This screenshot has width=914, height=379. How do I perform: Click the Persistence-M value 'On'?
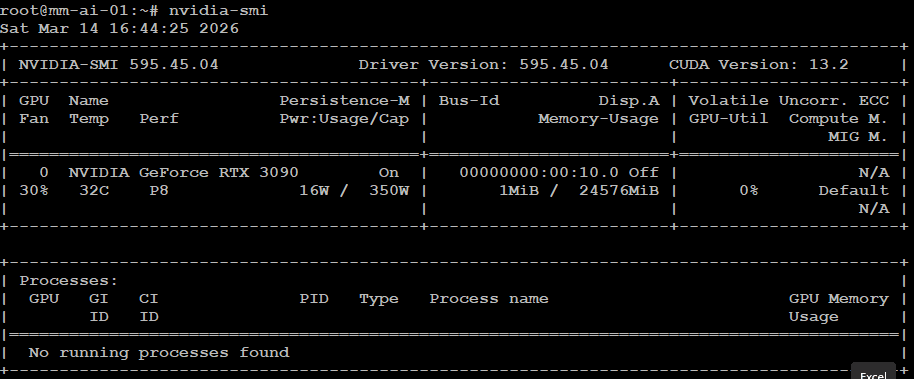coord(389,173)
